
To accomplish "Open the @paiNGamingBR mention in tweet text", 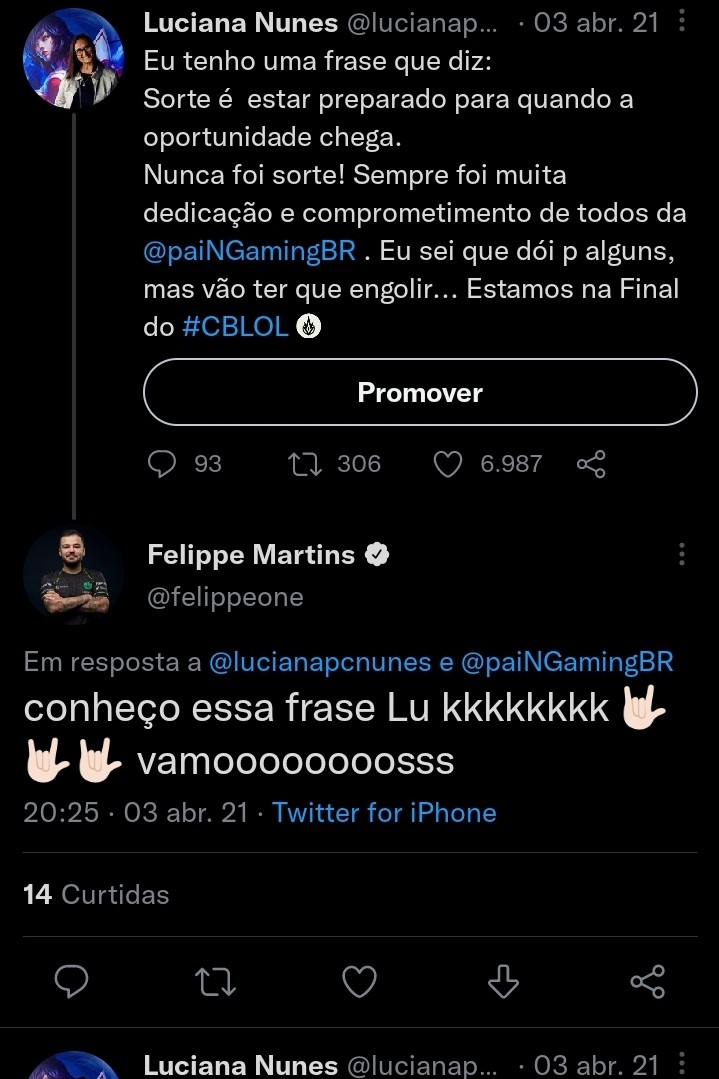I will coord(249,251).
